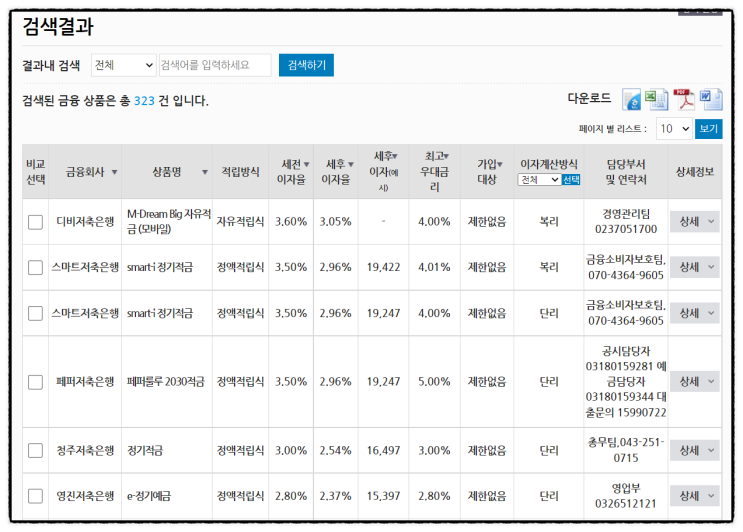Click the 323 result count

pyautogui.click(x=144, y=101)
